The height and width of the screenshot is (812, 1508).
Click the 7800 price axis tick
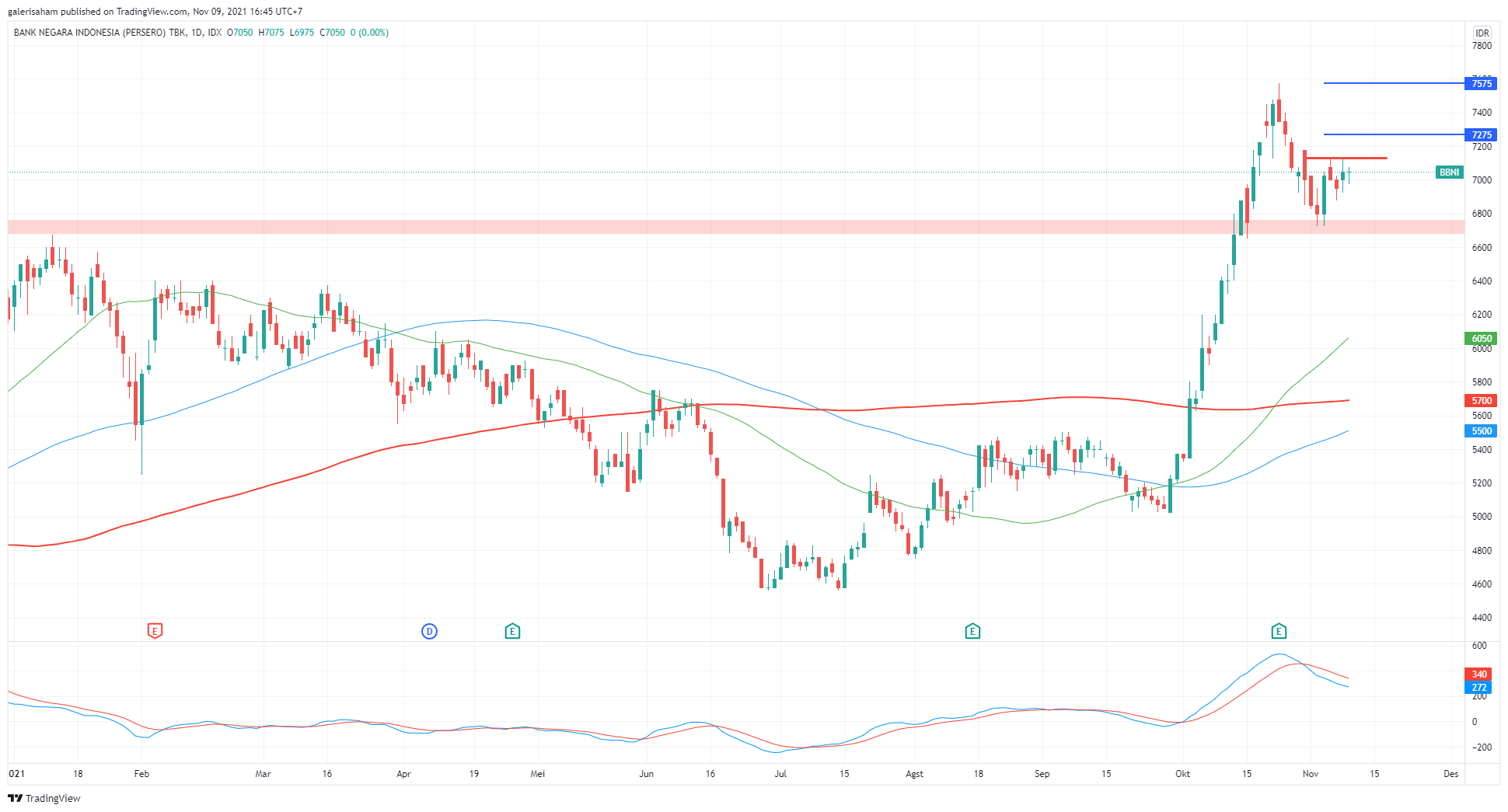tap(1482, 46)
